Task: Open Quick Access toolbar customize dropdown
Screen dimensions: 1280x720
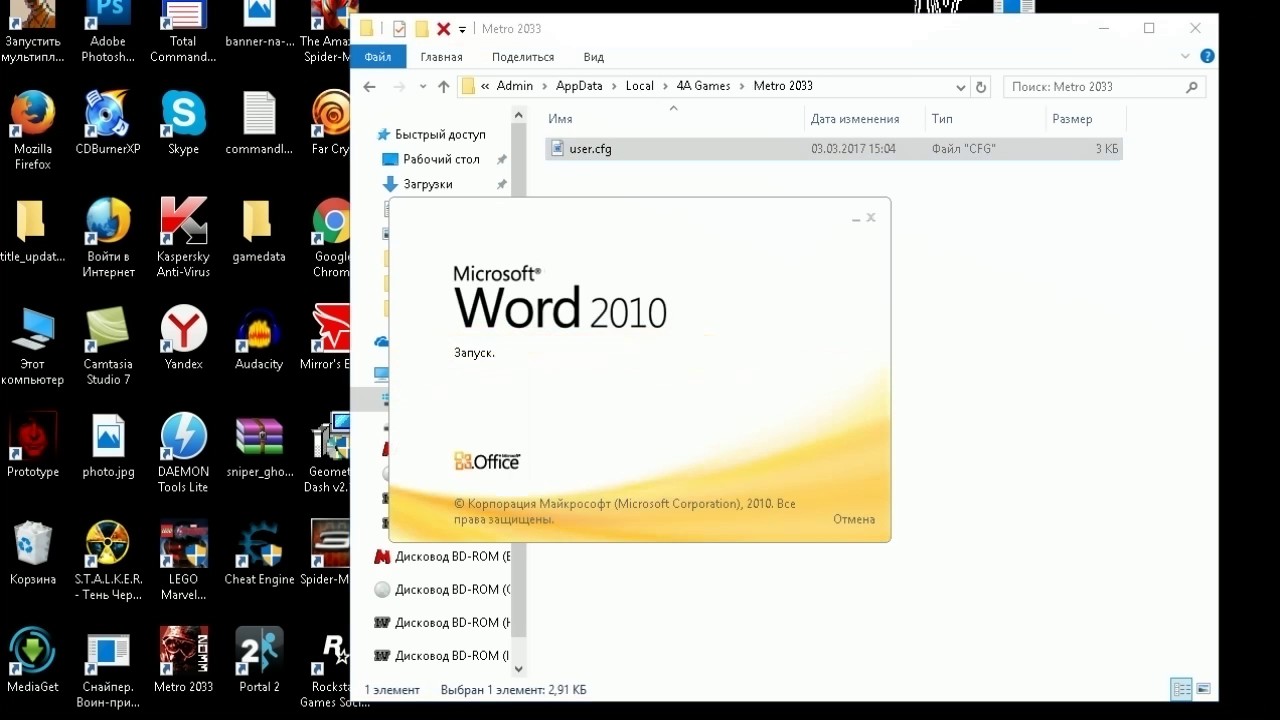Action: pyautogui.click(x=463, y=30)
